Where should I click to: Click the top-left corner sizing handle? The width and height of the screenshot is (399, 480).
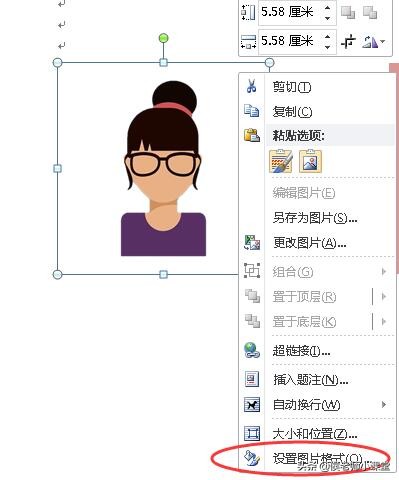coord(58,62)
